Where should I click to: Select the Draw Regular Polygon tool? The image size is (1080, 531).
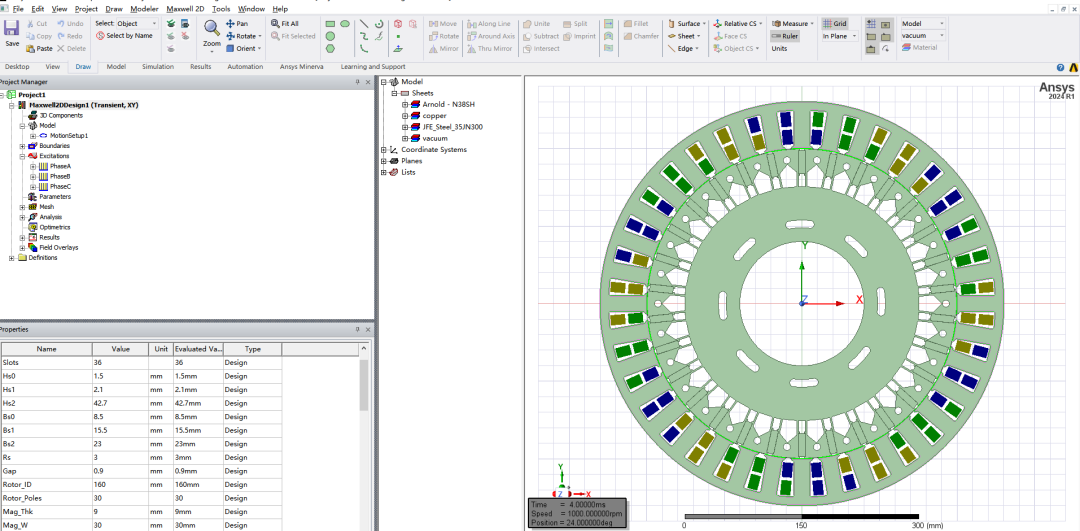click(331, 48)
